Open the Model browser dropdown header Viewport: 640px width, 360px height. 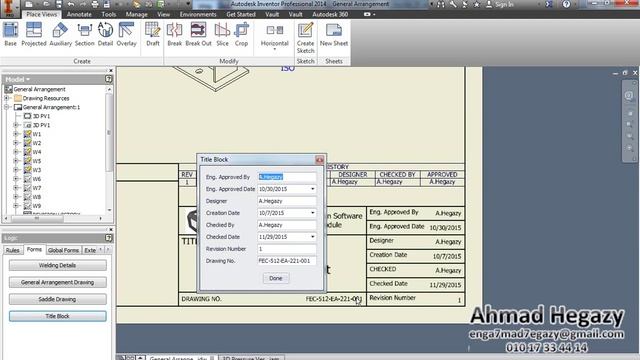[18, 79]
